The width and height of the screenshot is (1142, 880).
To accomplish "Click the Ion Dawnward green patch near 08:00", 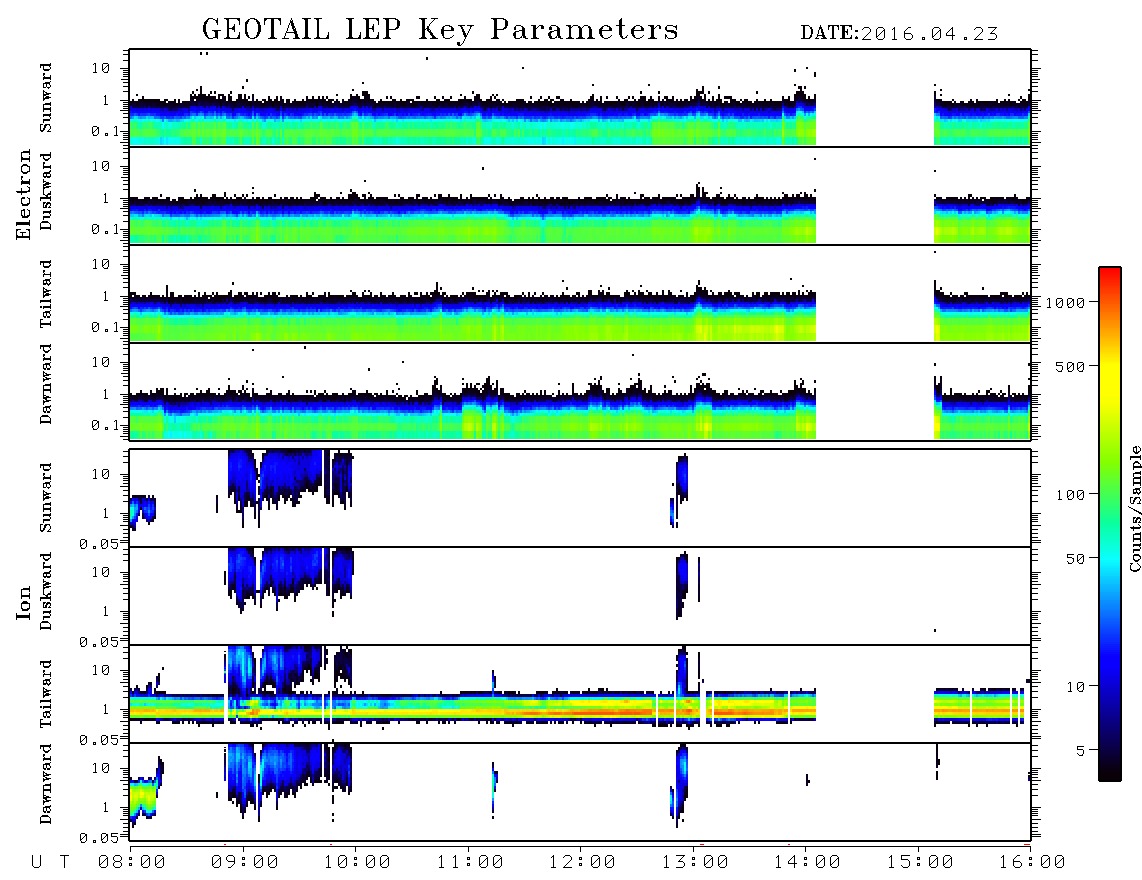I will [143, 798].
